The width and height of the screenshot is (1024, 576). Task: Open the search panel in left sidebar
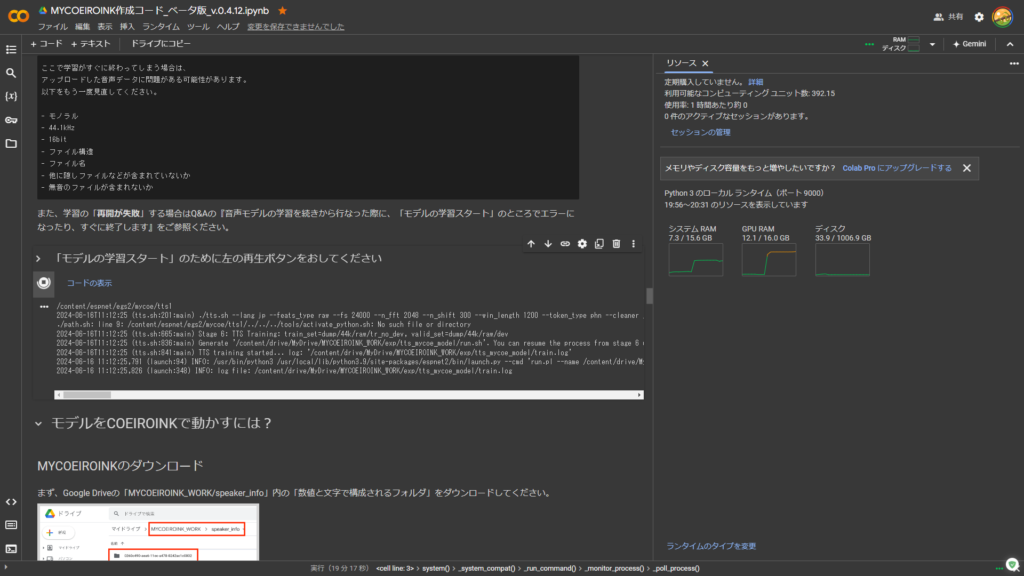click(x=11, y=73)
